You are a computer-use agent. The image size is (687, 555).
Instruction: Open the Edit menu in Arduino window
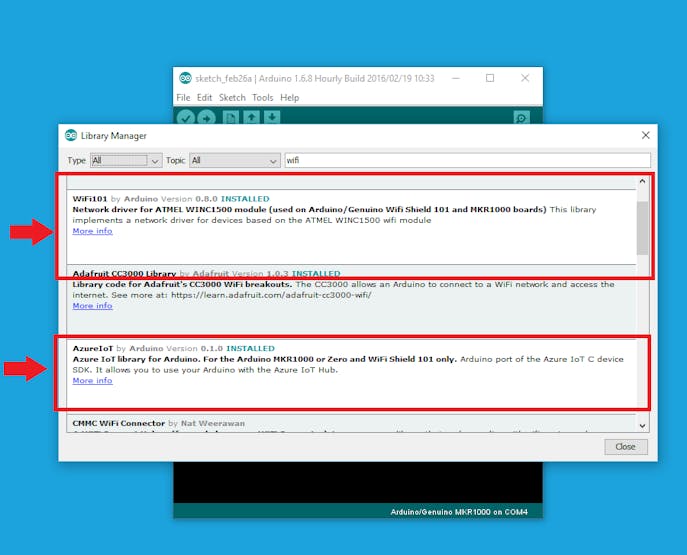coord(204,98)
